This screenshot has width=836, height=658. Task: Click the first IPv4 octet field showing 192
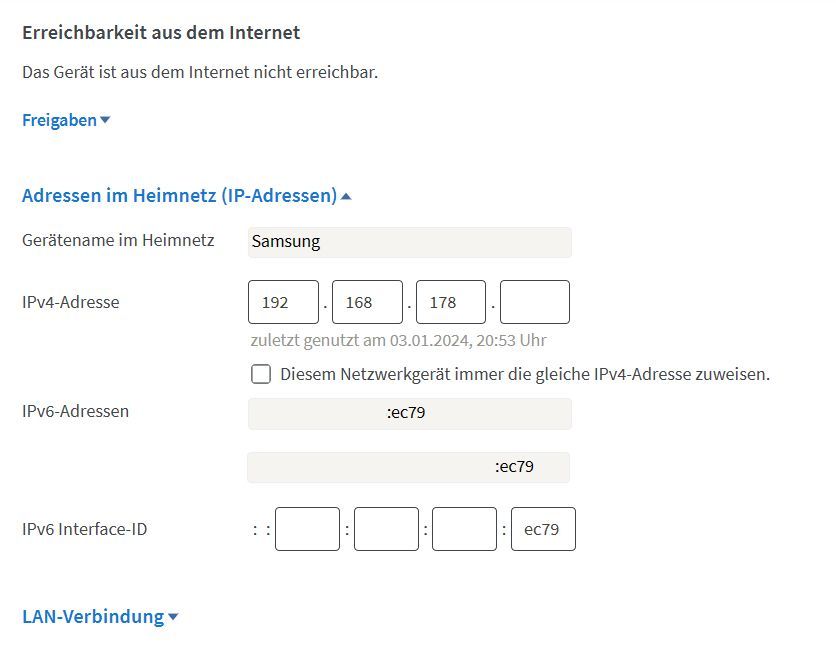click(x=283, y=301)
